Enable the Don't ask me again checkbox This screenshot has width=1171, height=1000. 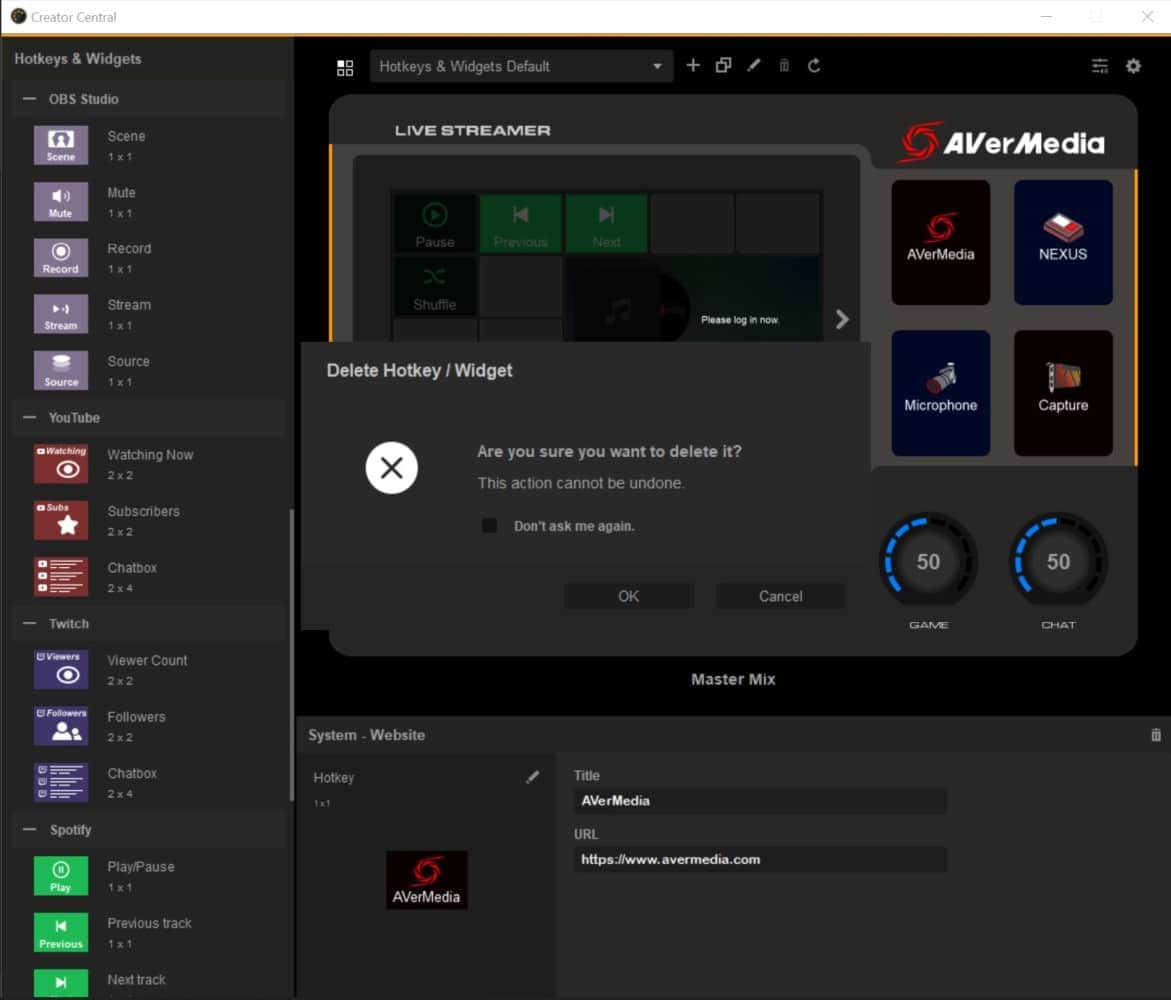(489, 526)
